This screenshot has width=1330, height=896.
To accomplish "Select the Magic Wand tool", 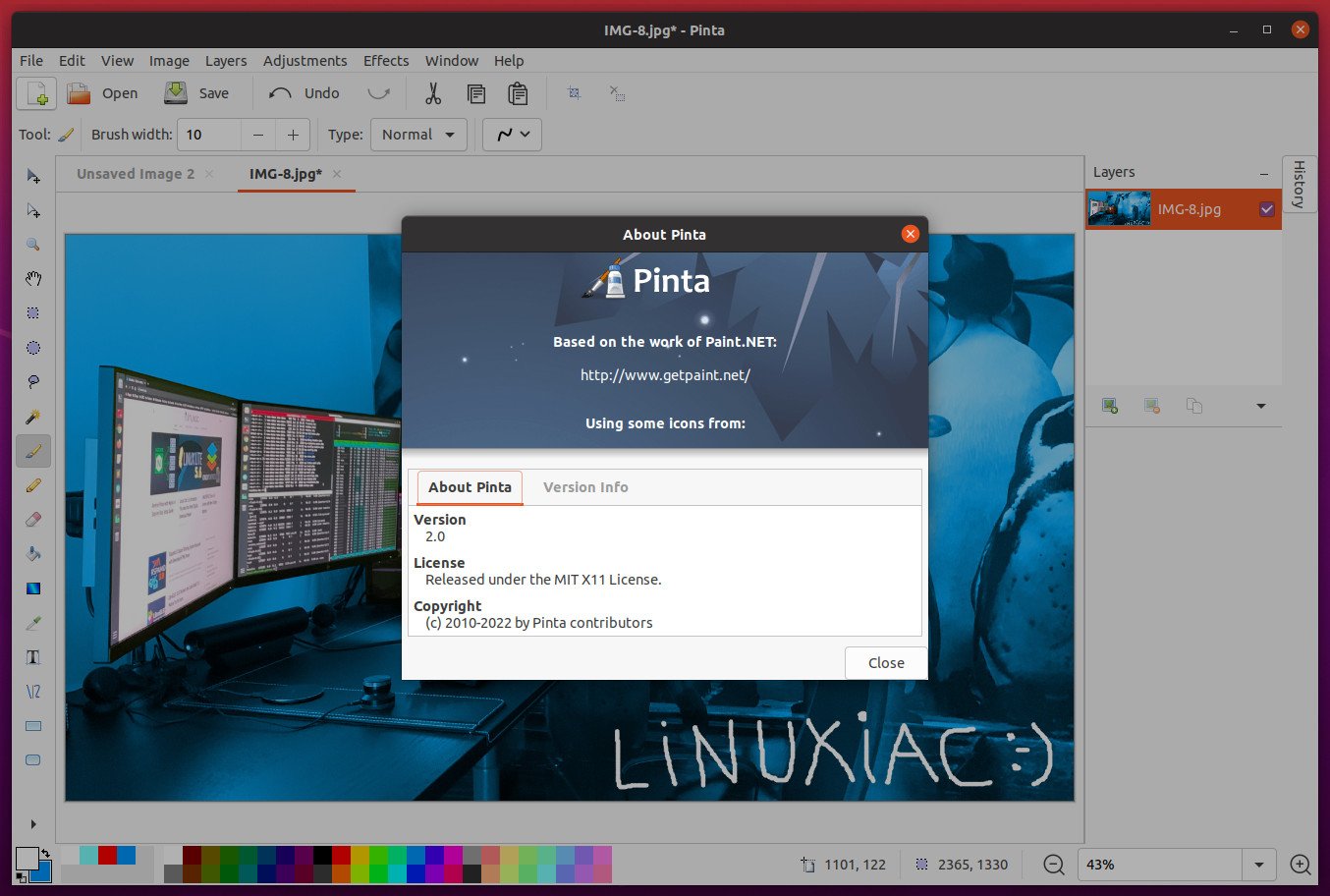I will point(33,417).
